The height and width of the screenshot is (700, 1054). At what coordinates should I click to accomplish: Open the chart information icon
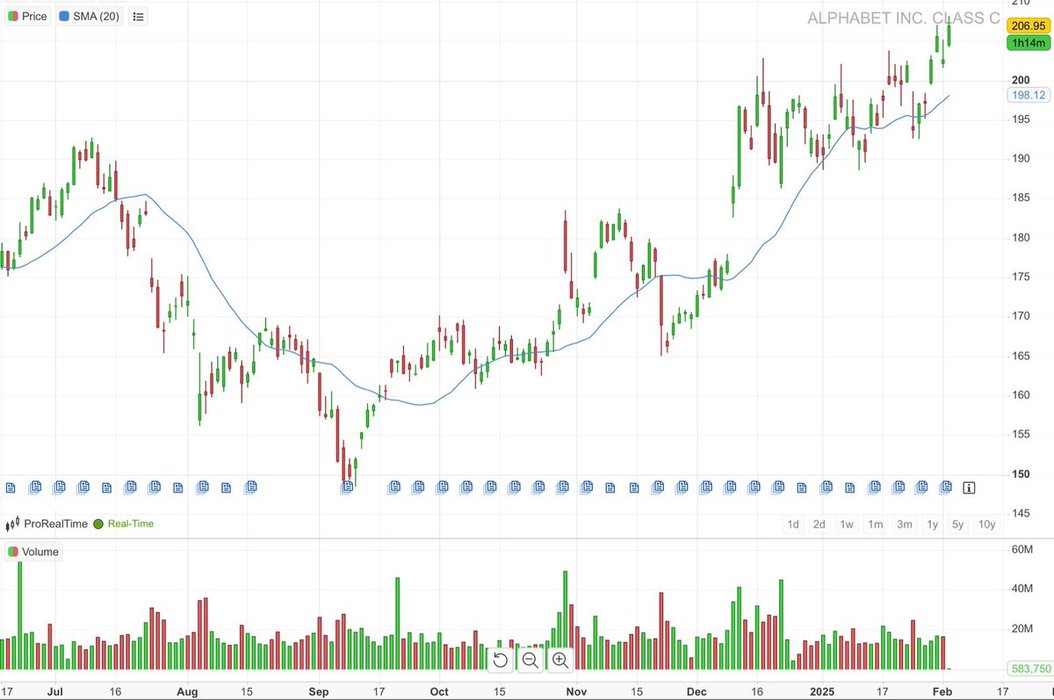click(969, 488)
